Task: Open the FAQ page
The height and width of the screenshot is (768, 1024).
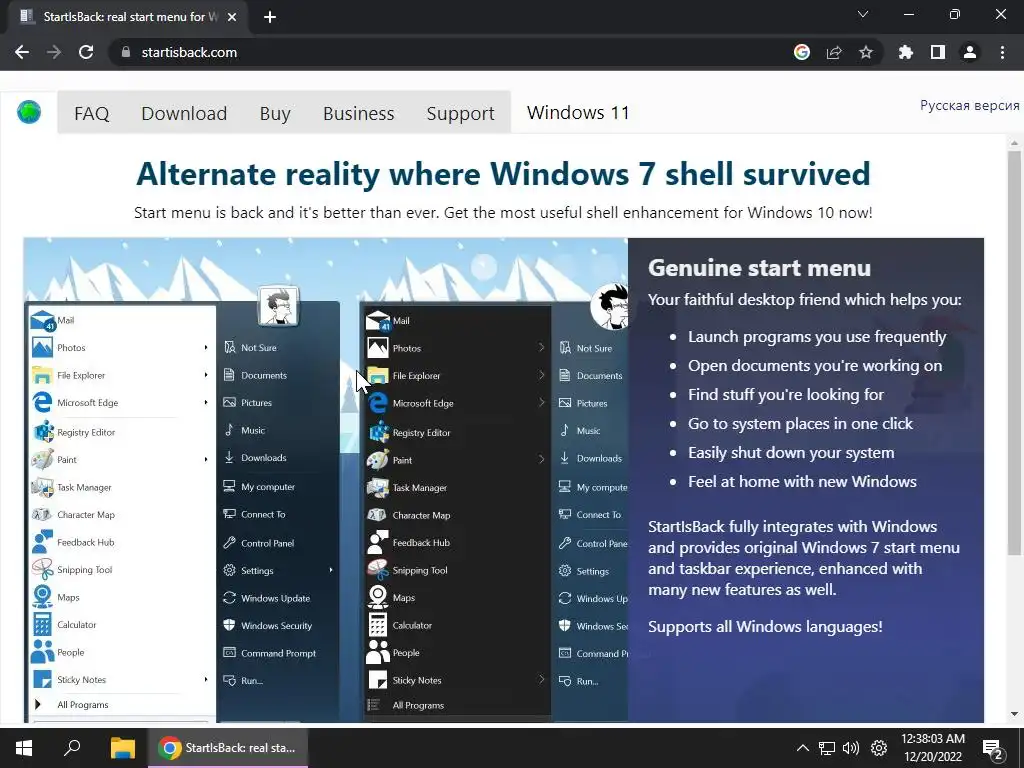Action: coord(91,114)
